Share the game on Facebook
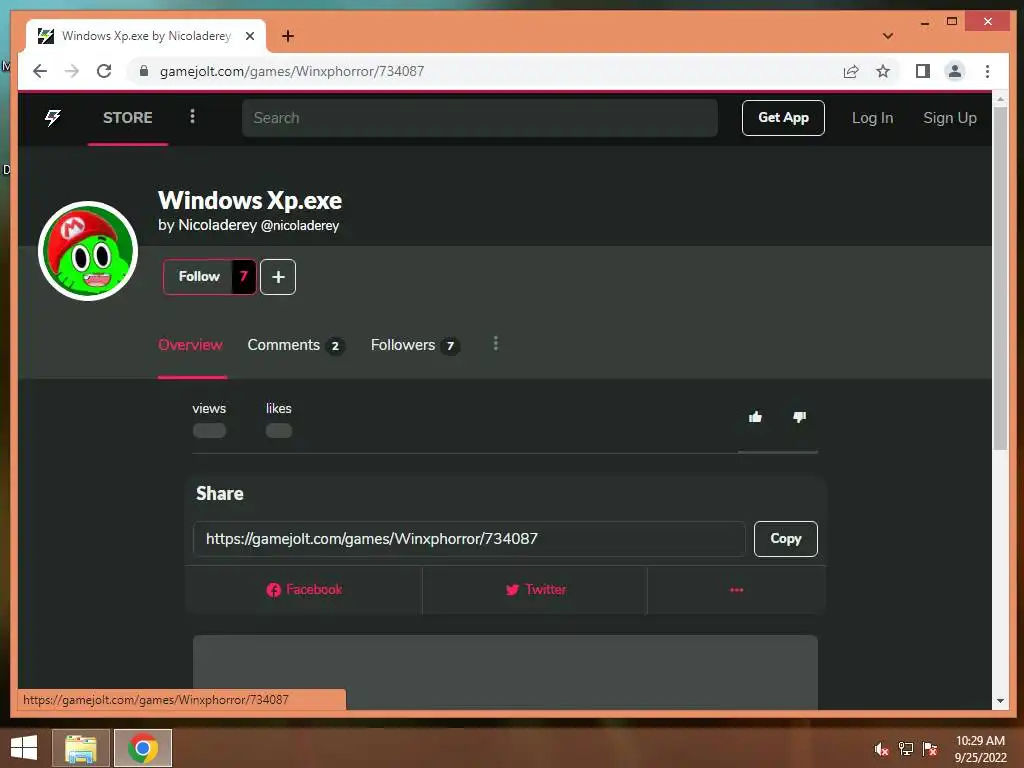 point(304,590)
